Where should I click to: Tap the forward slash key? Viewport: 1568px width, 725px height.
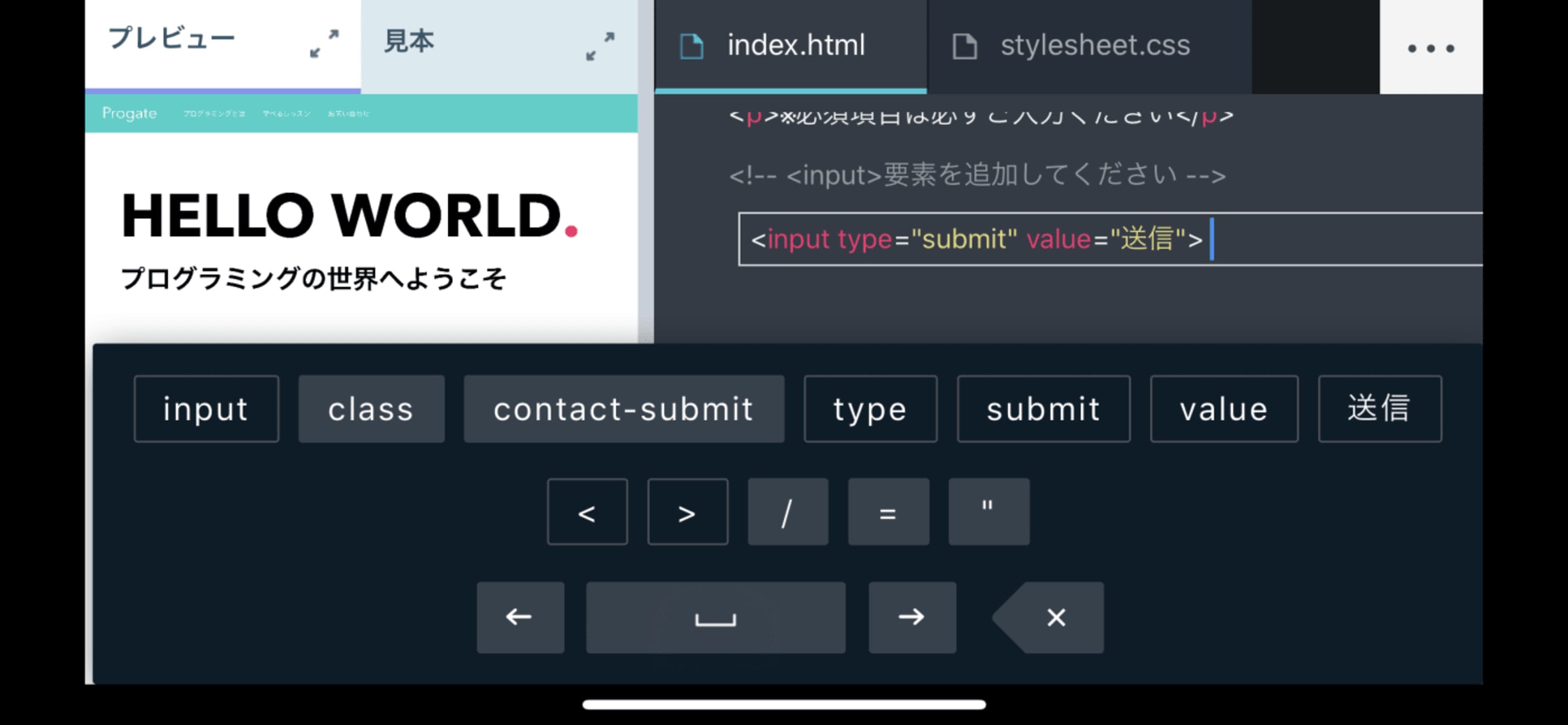pyautogui.click(x=787, y=512)
